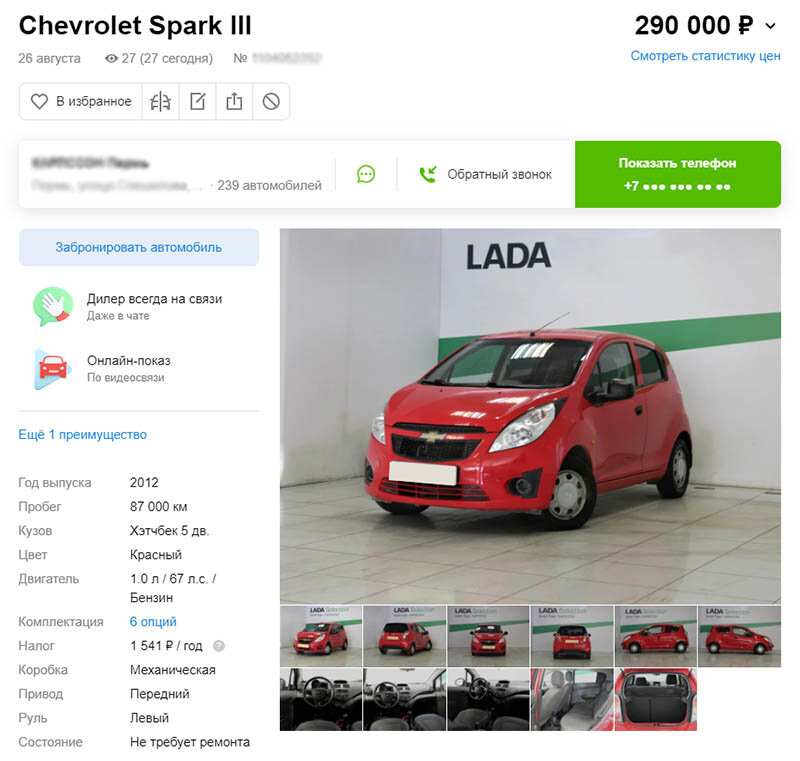
Task: Click the share icon
Action: tap(234, 102)
